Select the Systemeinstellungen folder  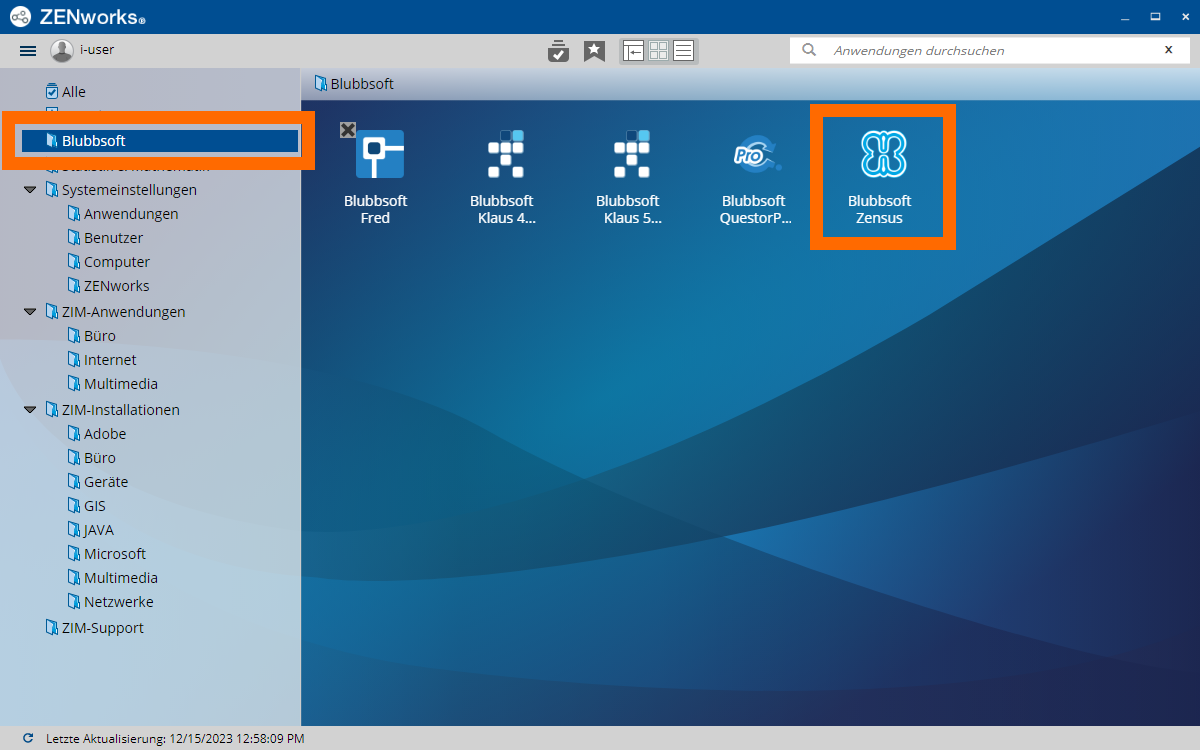point(121,190)
